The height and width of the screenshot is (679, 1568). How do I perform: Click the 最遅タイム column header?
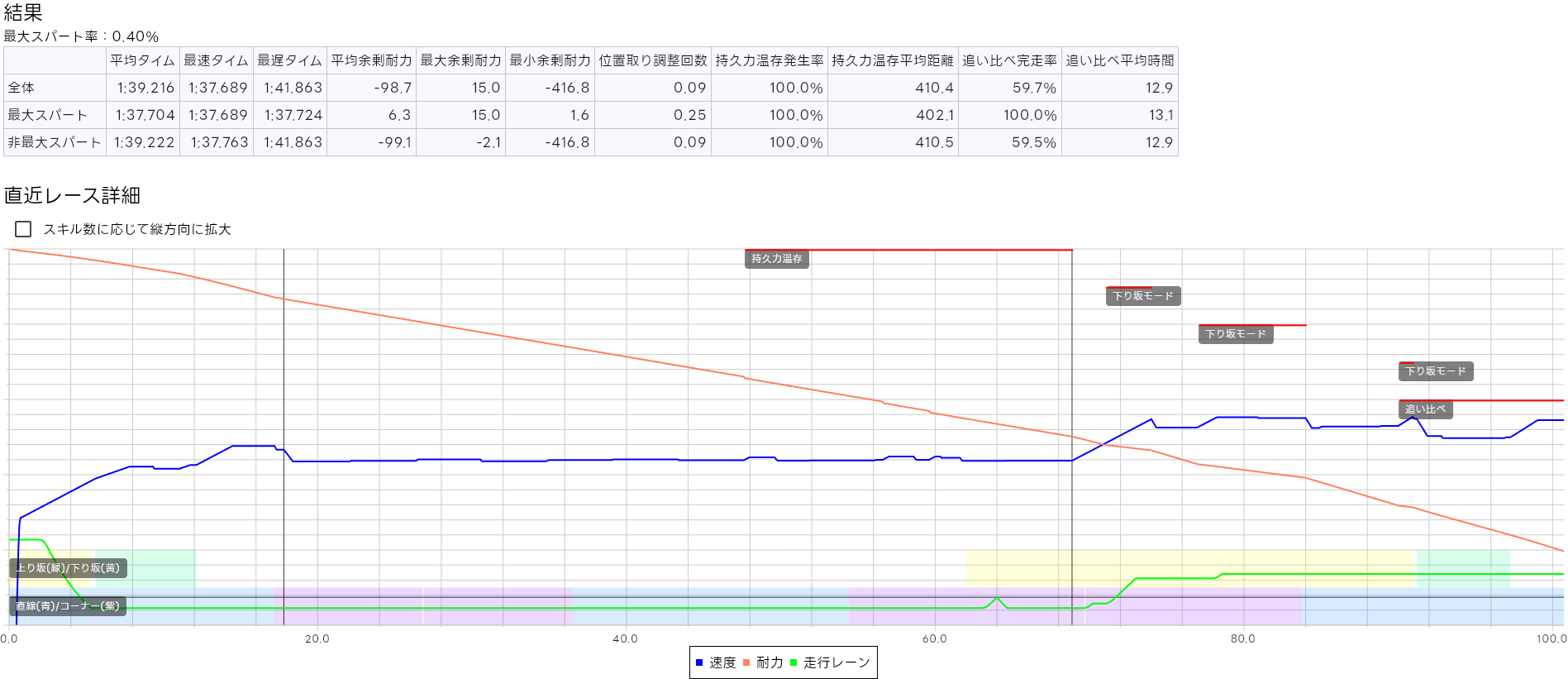(290, 60)
